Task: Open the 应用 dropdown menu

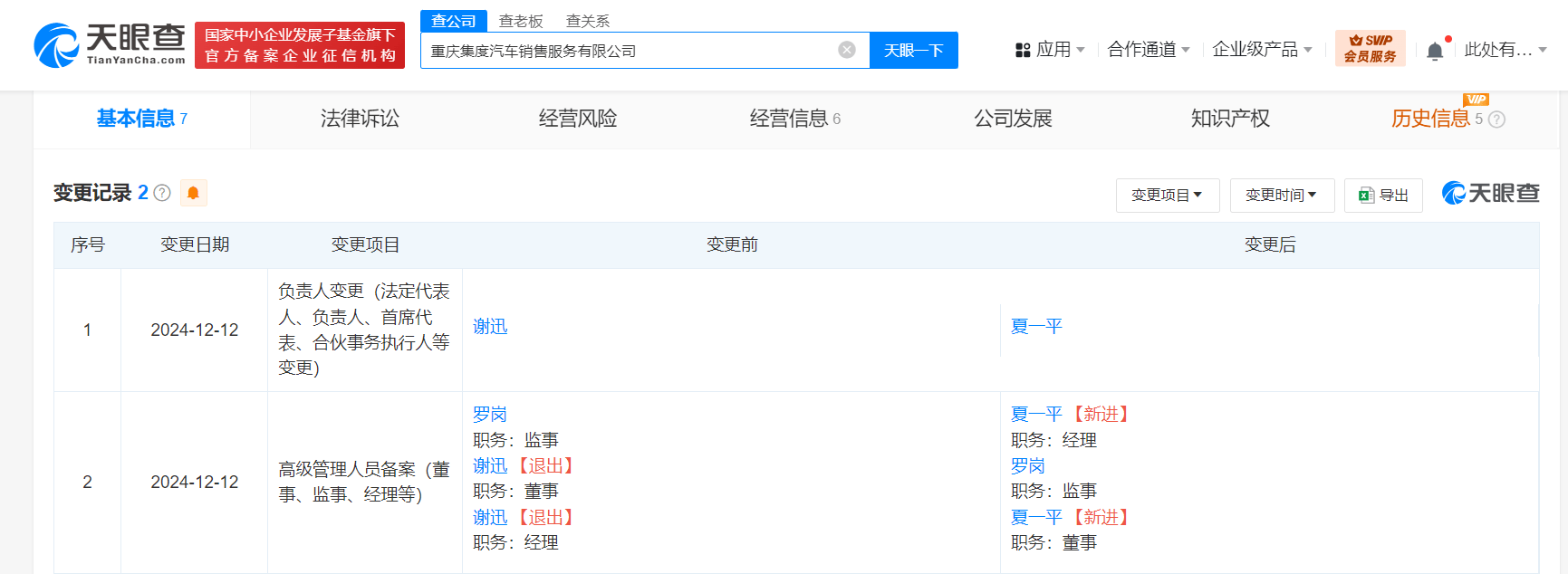Action: click(x=1050, y=50)
